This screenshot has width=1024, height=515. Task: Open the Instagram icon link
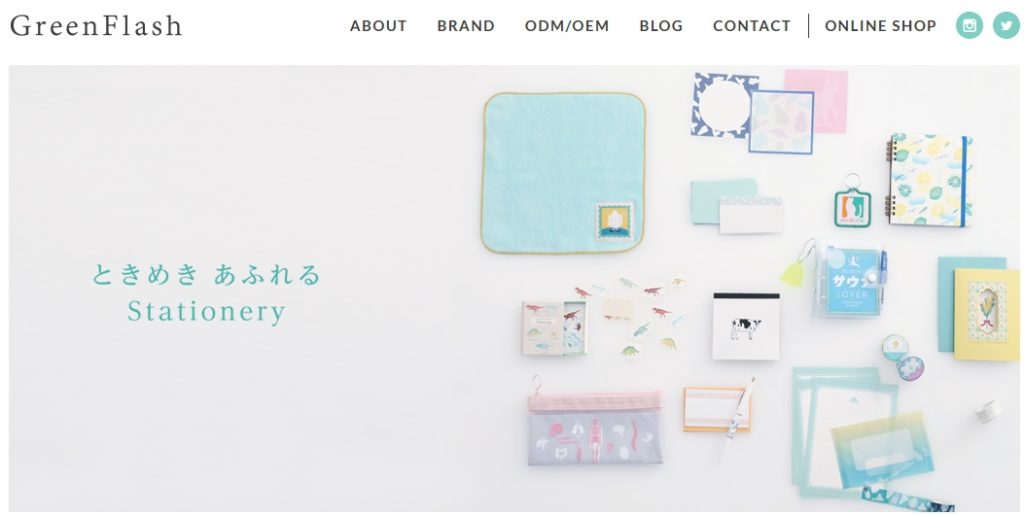coord(969,25)
